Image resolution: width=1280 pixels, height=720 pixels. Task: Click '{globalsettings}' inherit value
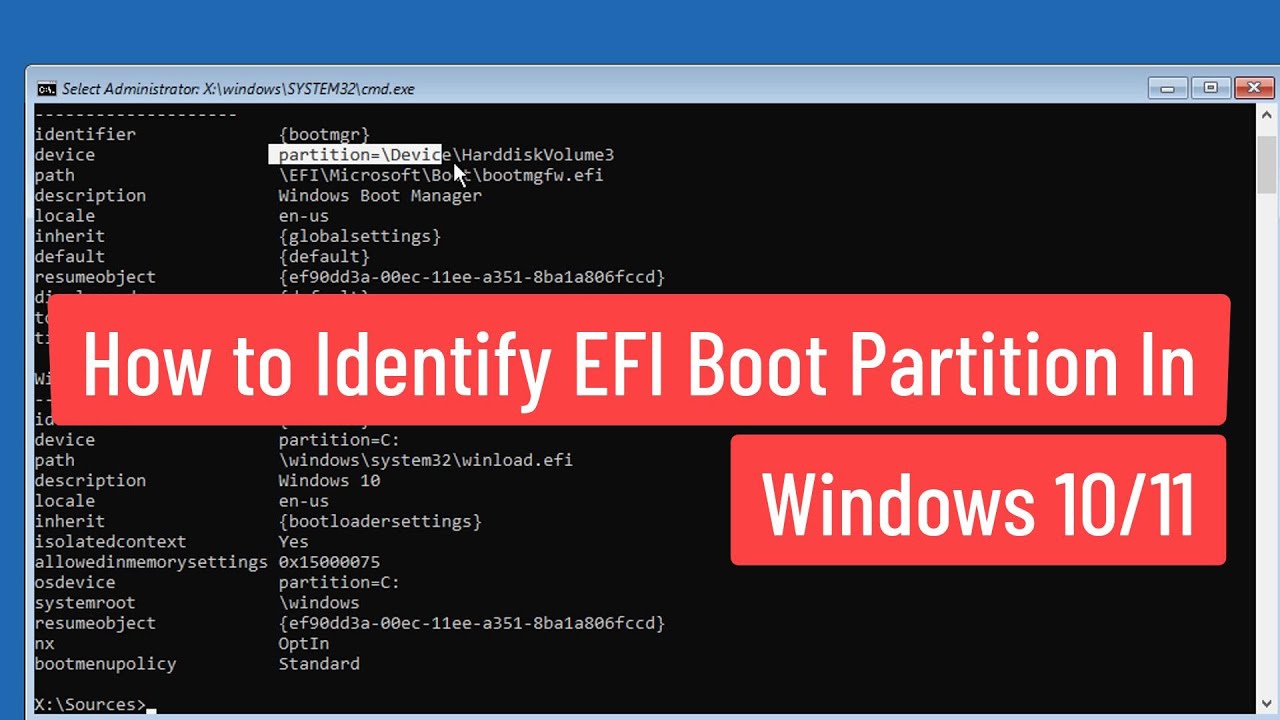(360, 236)
